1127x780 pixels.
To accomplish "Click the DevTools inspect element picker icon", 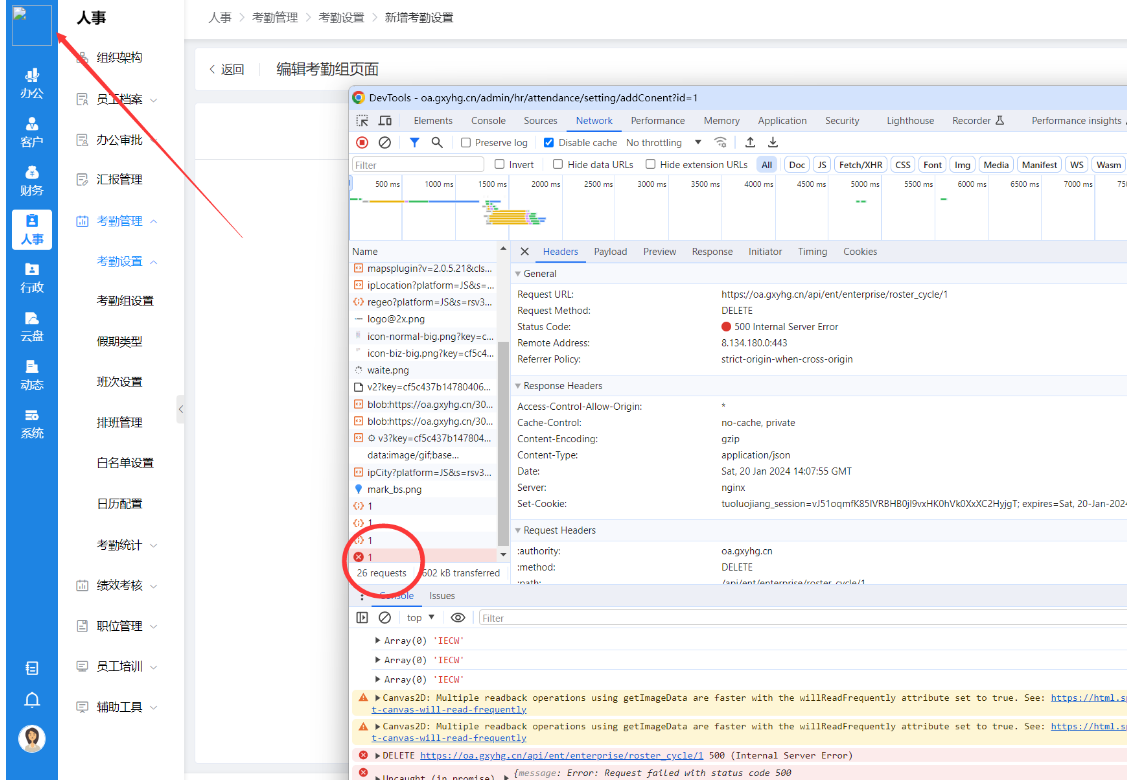I will pyautogui.click(x=362, y=121).
